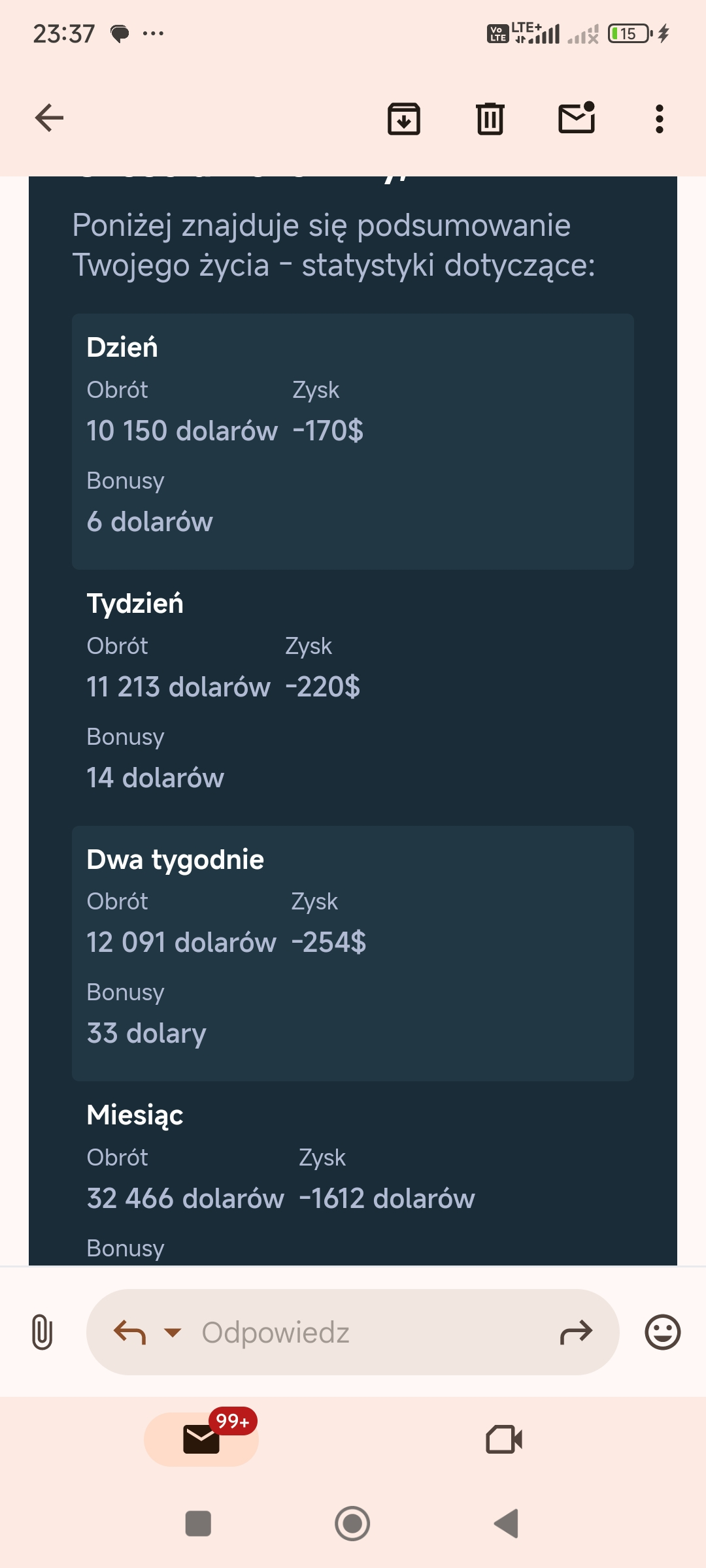Forward the email with forward arrow
The width and height of the screenshot is (706, 1568).
[576, 1331]
